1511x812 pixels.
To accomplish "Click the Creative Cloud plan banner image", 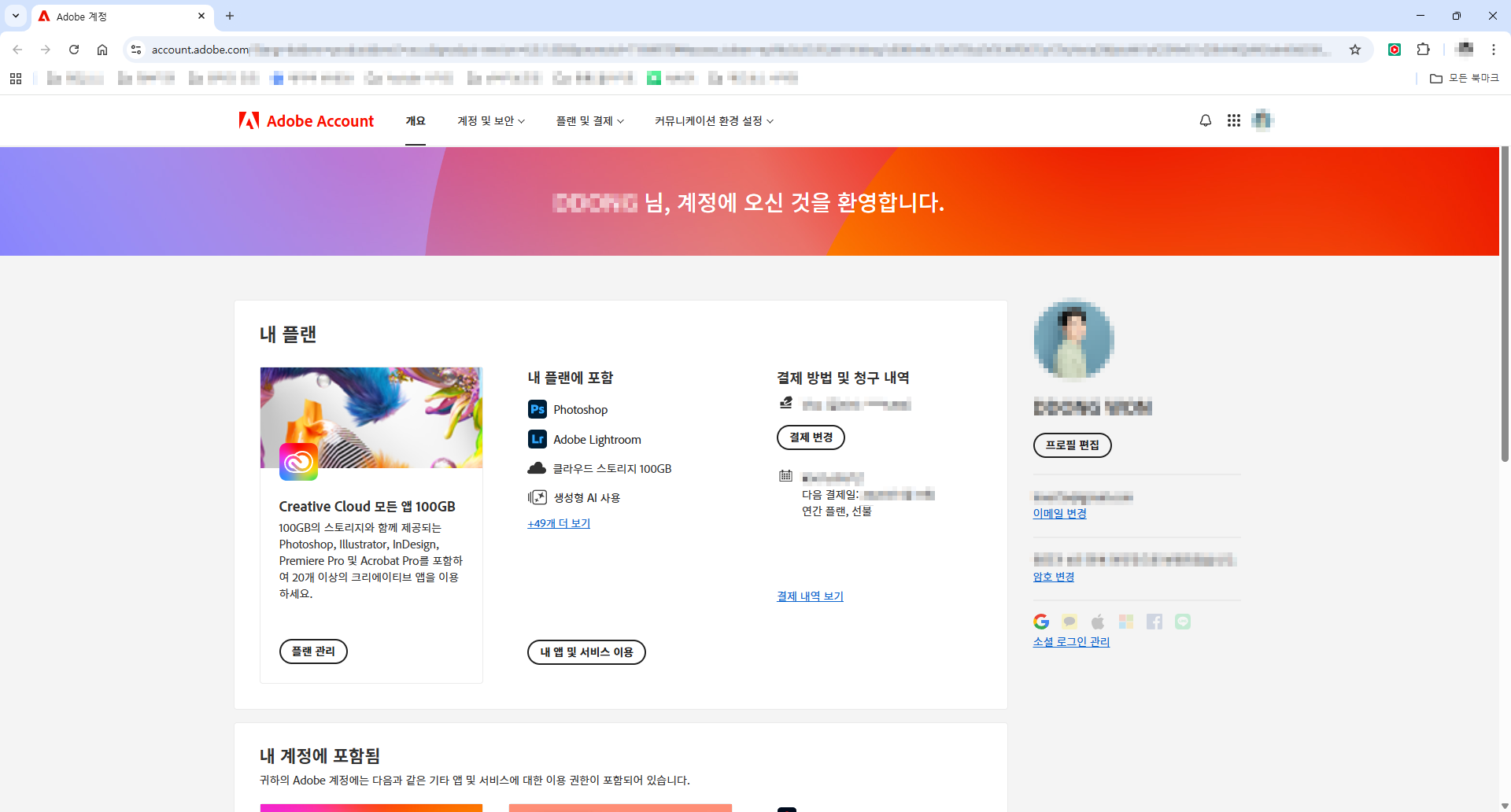I will click(371, 417).
